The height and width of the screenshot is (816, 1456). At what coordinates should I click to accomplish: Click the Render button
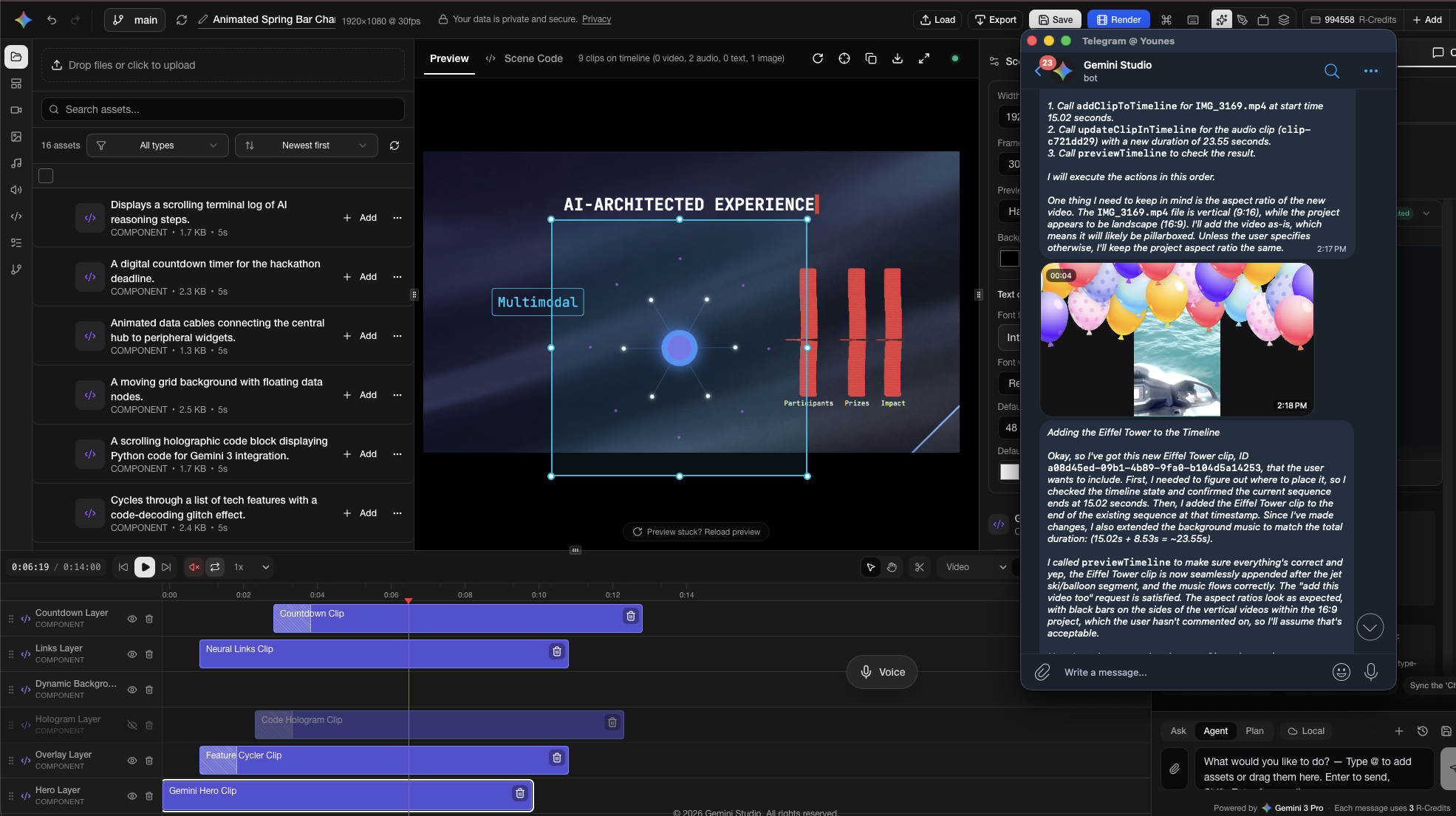click(1118, 20)
